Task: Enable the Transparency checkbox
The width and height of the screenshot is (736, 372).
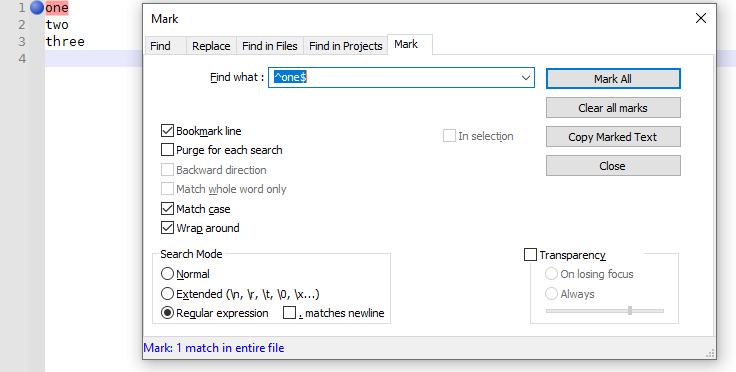Action: pyautogui.click(x=530, y=255)
